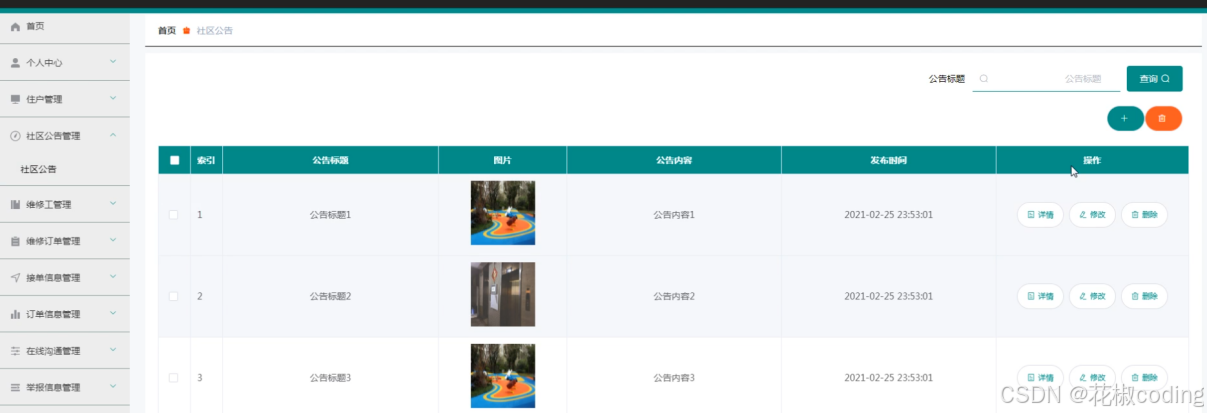
Task: Click the 公告内容 column header
Action: (x=674, y=160)
